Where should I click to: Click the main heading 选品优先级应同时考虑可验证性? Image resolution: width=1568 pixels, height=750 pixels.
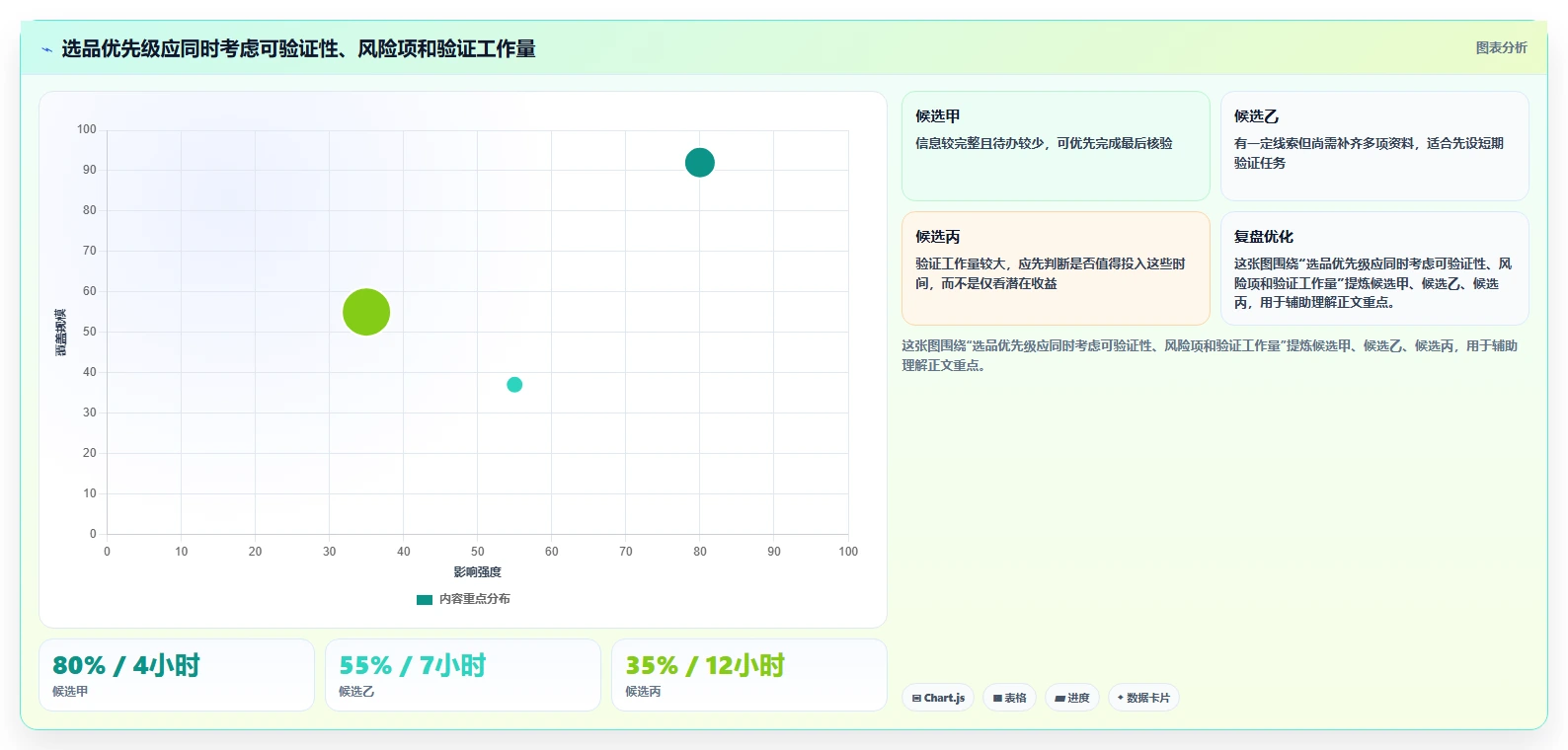coord(298,49)
